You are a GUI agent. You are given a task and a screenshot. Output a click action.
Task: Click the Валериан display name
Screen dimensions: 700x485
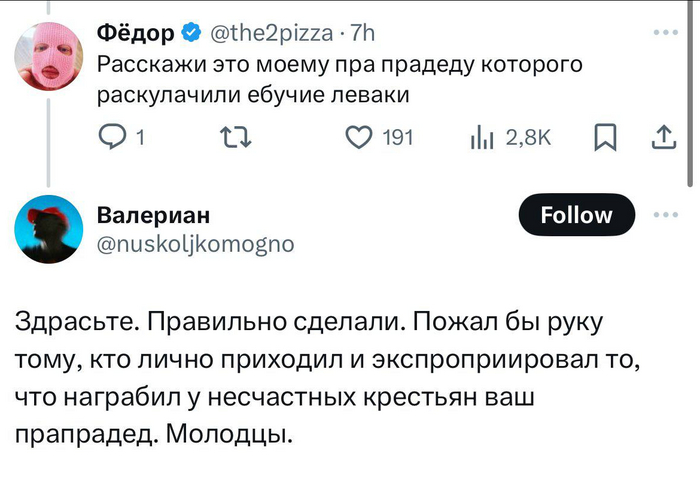point(153,217)
